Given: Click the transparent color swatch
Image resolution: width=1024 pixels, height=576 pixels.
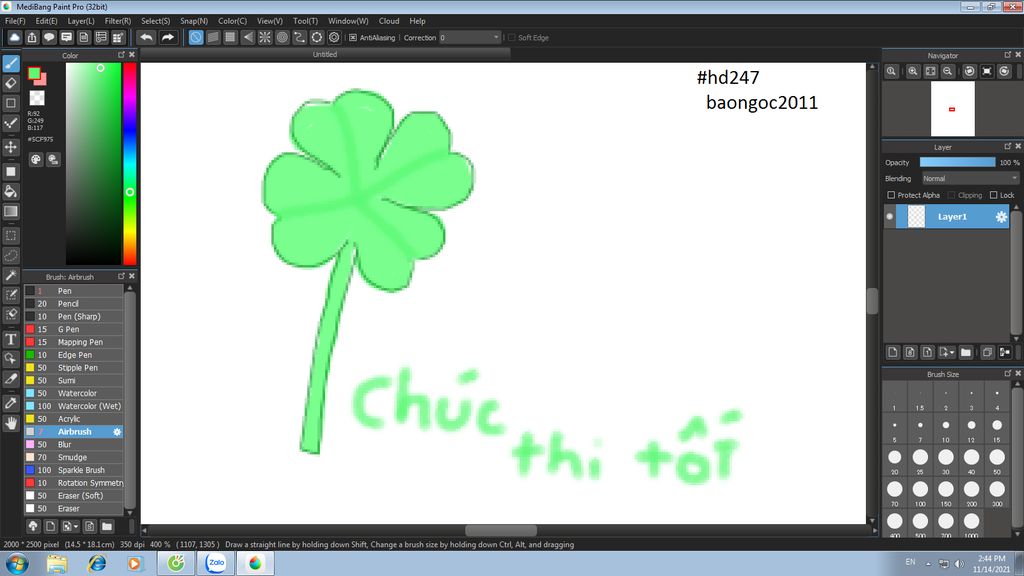Looking at the screenshot, I should click(37, 98).
